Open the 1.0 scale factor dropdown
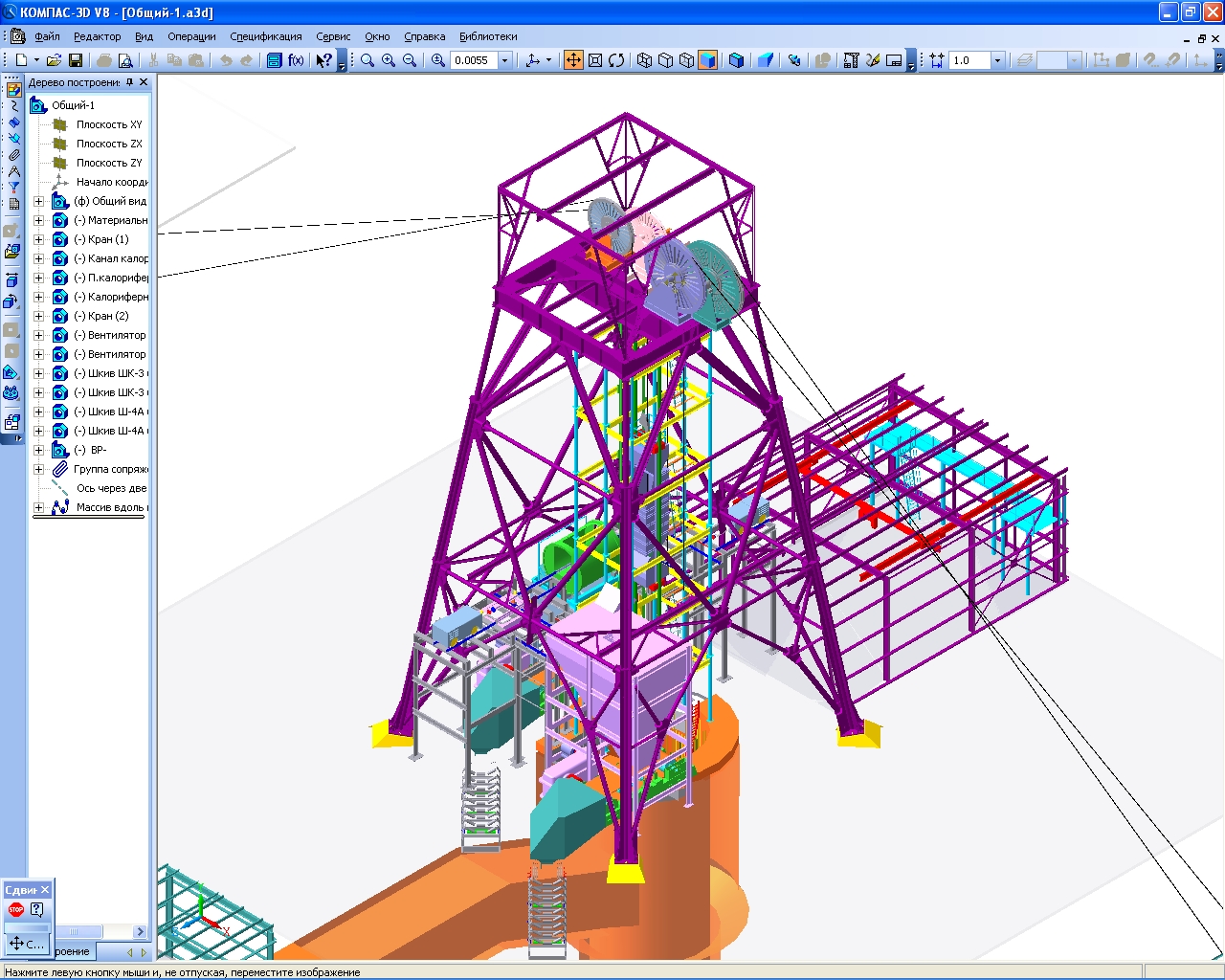This screenshot has width=1225, height=980. click(997, 60)
